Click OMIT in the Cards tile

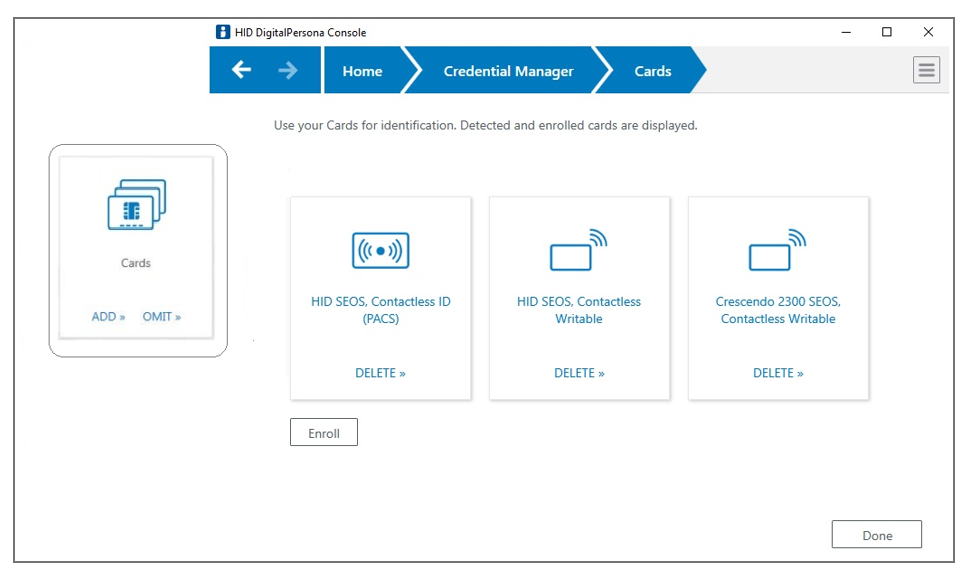tap(161, 316)
